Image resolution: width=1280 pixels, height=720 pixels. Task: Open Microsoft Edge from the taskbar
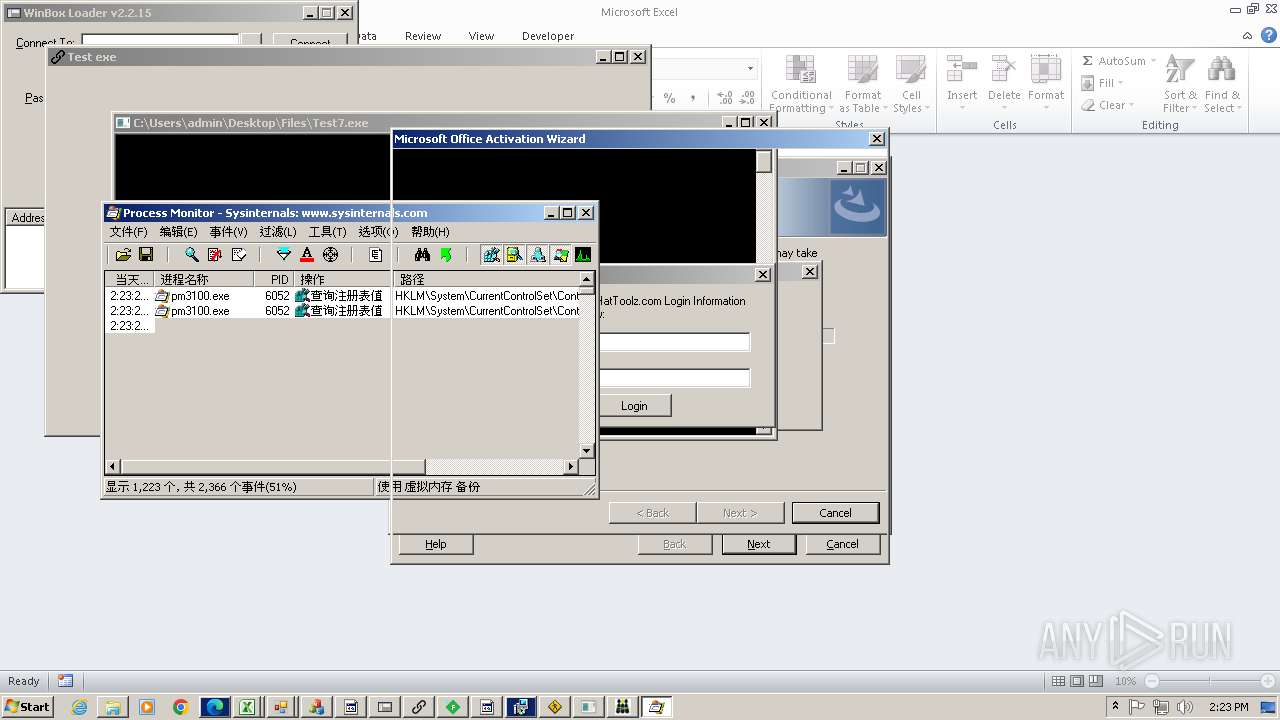pos(214,707)
